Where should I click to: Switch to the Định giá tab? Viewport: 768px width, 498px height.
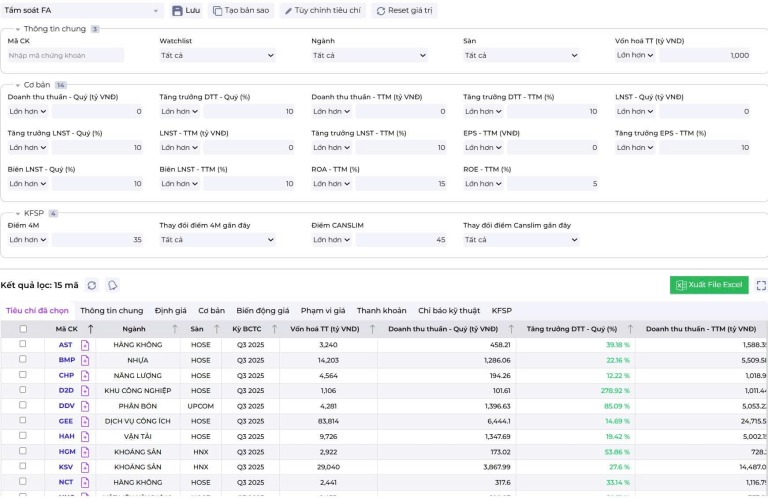(x=170, y=310)
